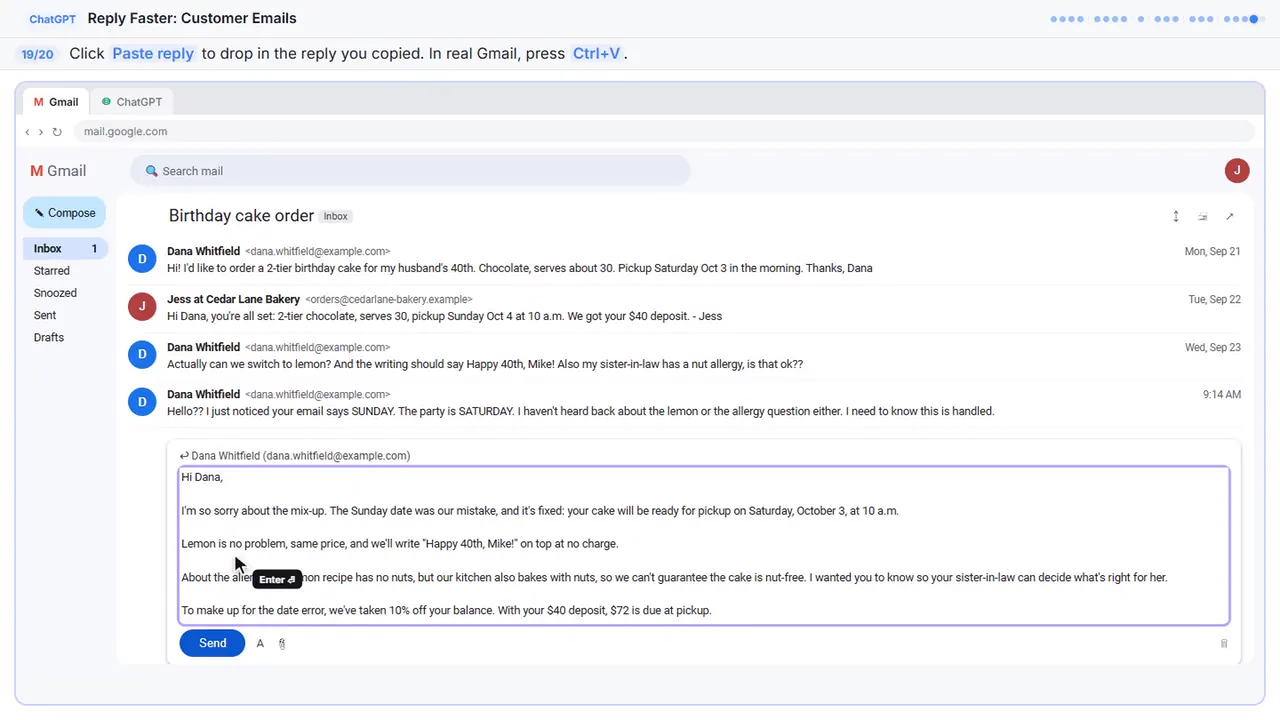Open the Starred folder
Screen dimensions: 1280x720
(52, 271)
